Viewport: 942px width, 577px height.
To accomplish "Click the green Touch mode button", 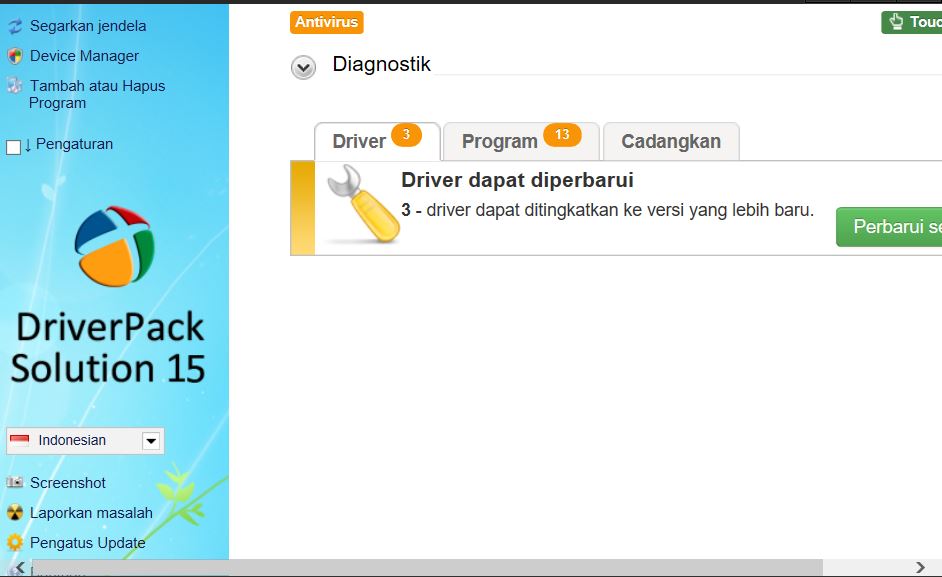I will click(912, 22).
